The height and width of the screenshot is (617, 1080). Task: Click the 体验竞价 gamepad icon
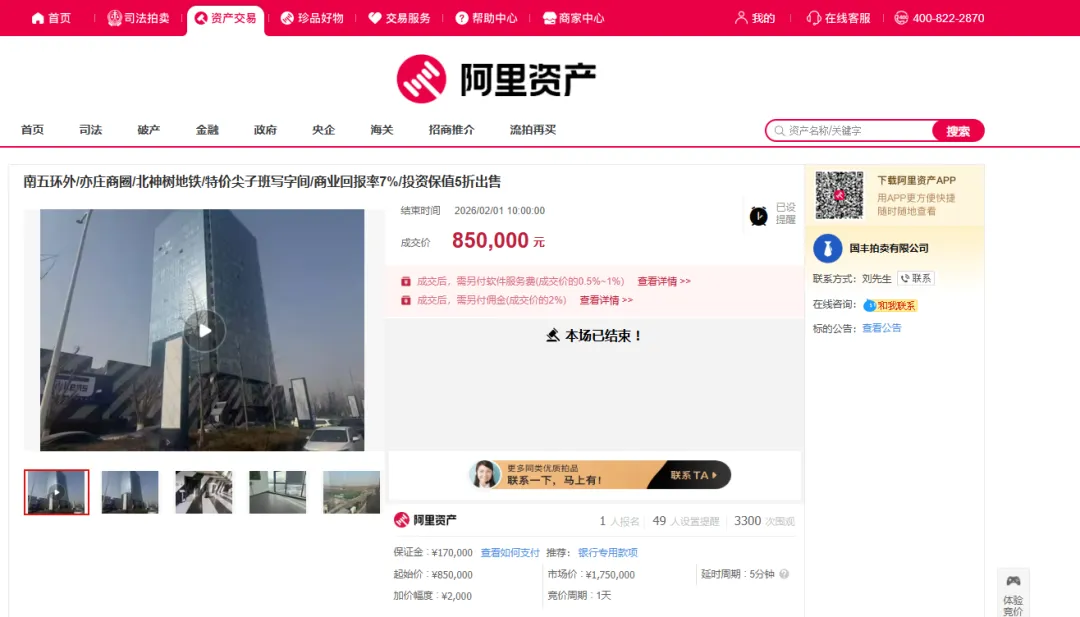click(1013, 581)
